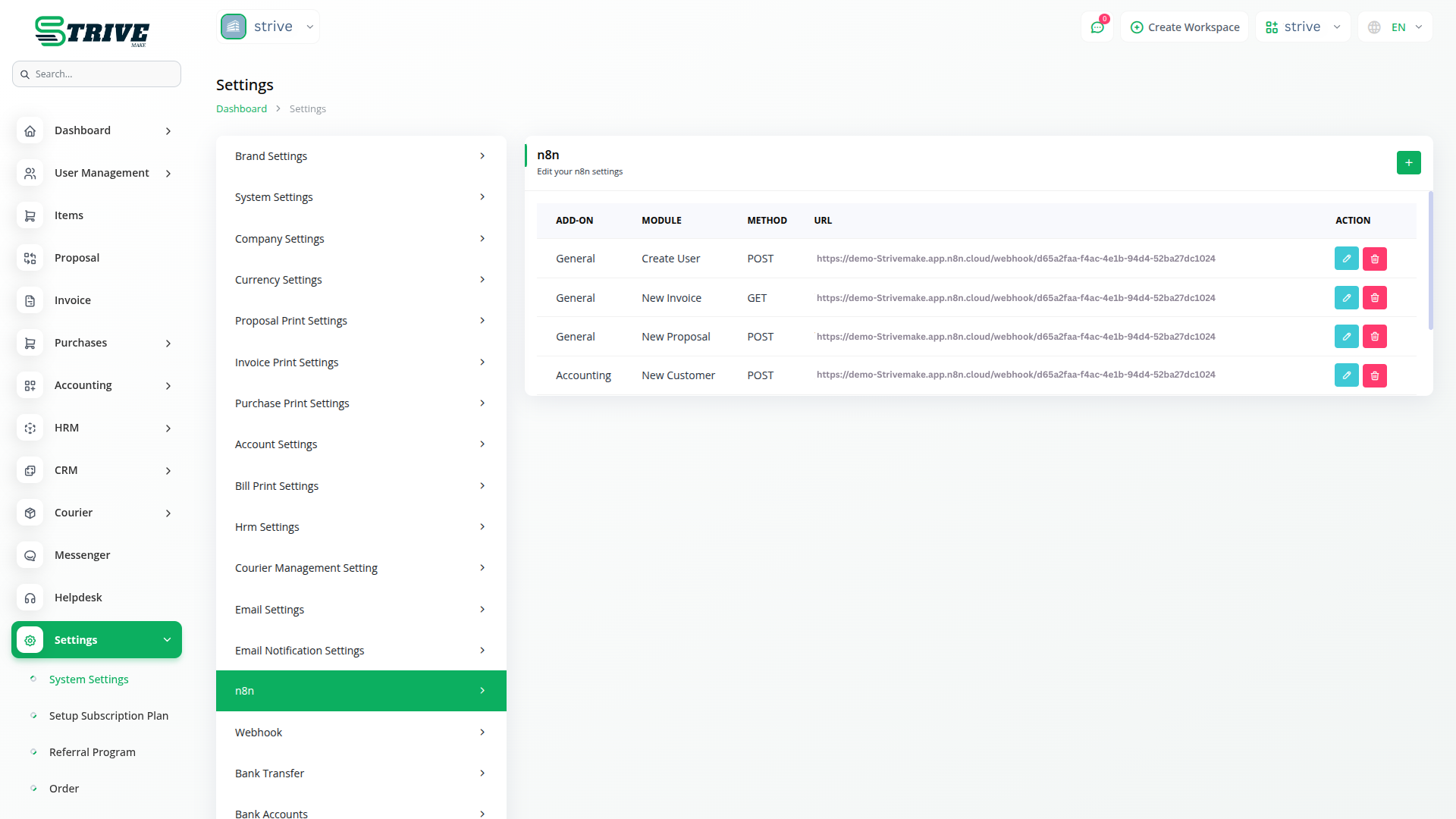Edit the New Proposal n8n row

coord(1346,337)
